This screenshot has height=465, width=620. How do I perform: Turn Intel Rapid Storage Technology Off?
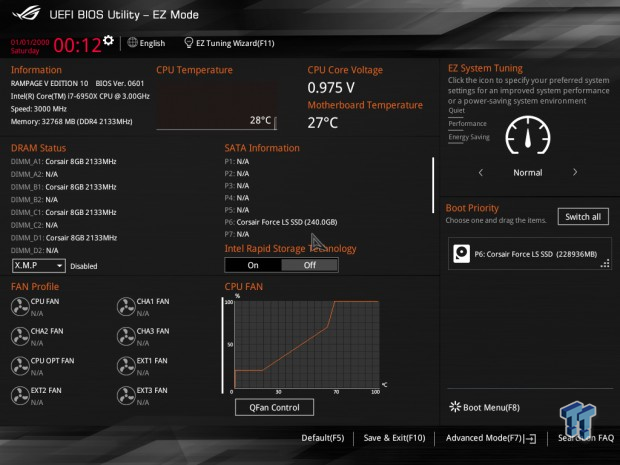[x=310, y=265]
